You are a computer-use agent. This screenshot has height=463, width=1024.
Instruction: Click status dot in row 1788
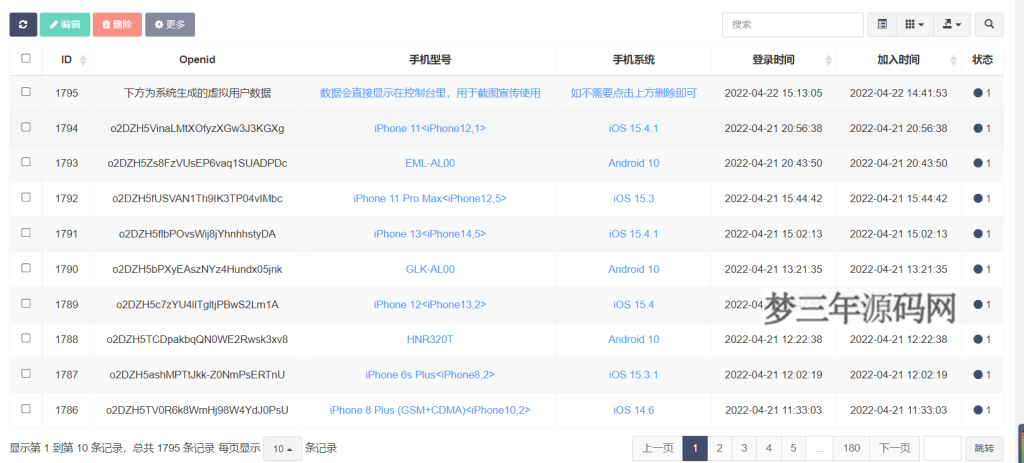pyautogui.click(x=978, y=340)
